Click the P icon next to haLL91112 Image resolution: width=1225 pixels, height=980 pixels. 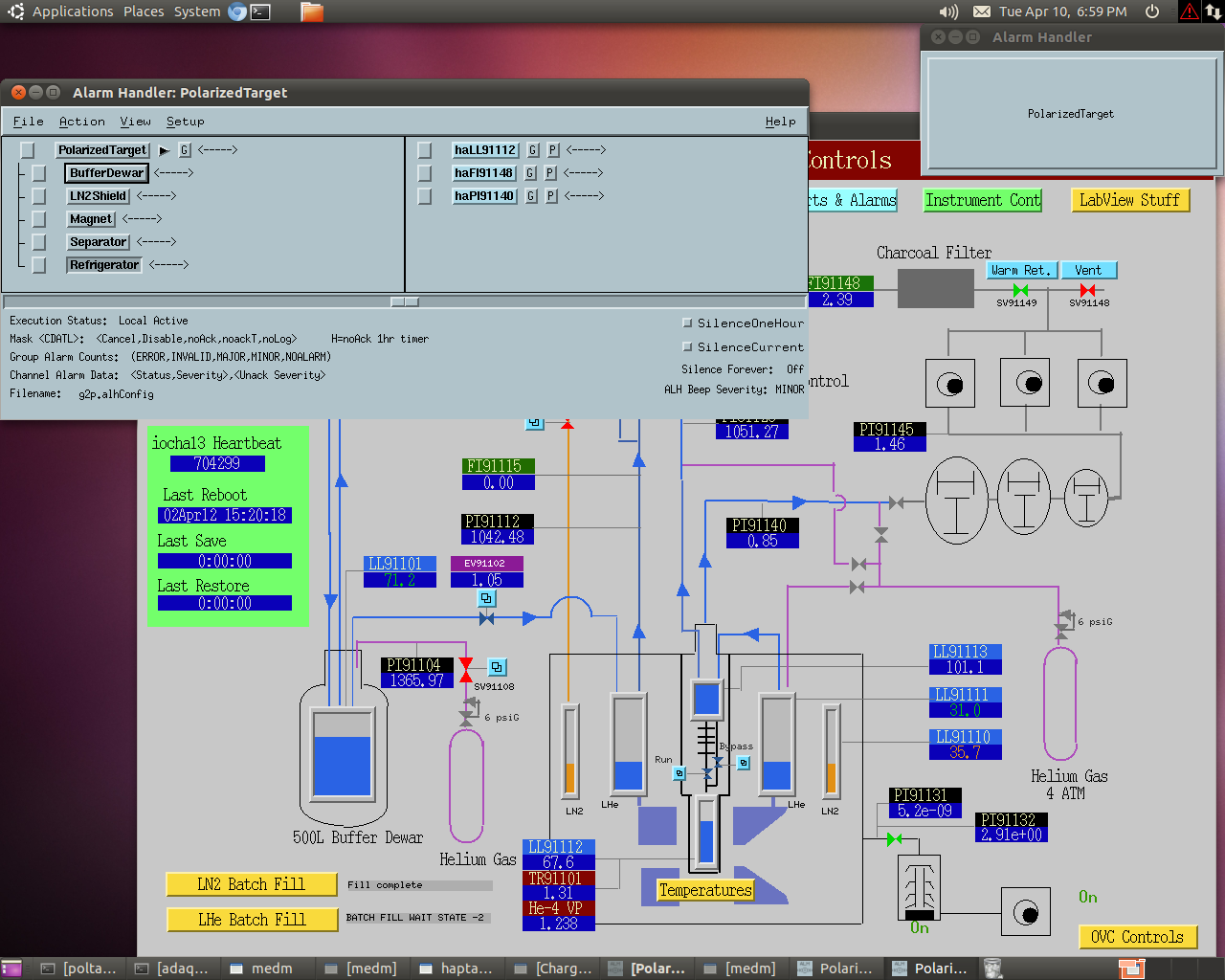tap(553, 150)
